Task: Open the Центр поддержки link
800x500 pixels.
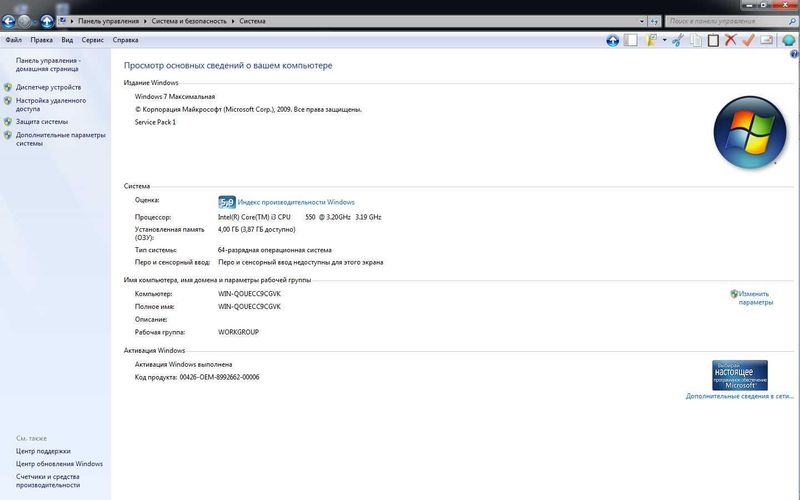Action: point(43,451)
